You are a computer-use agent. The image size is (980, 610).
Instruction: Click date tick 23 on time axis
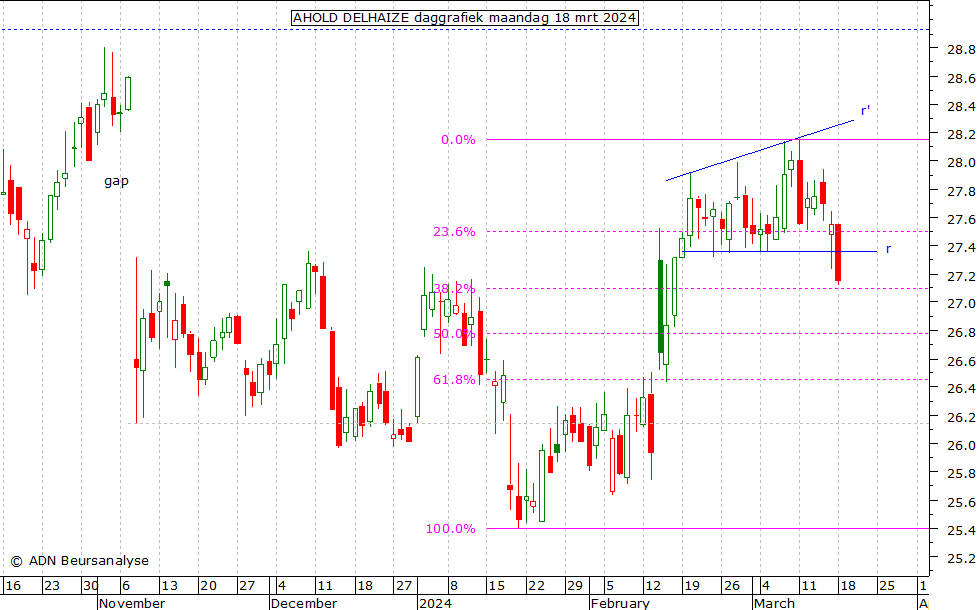(x=52, y=586)
